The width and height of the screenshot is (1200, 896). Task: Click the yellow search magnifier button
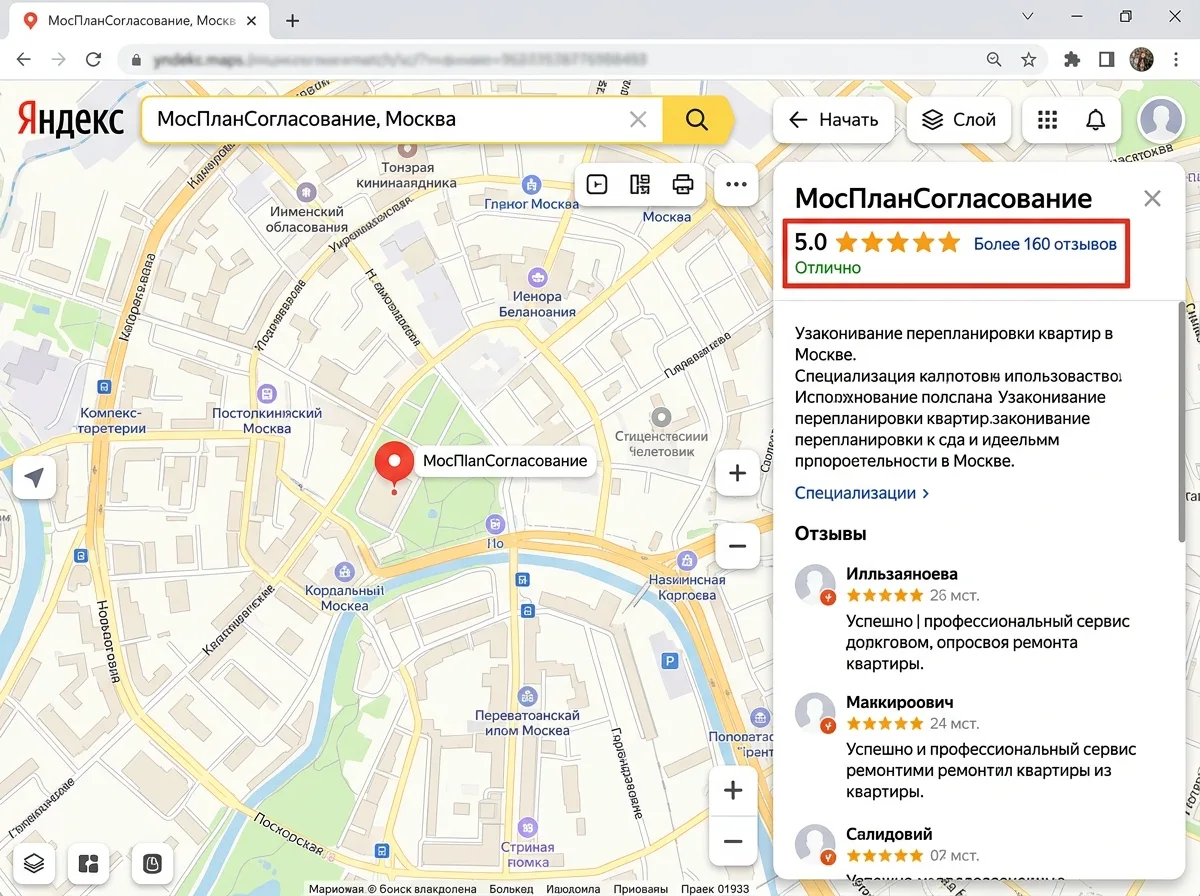coord(697,120)
